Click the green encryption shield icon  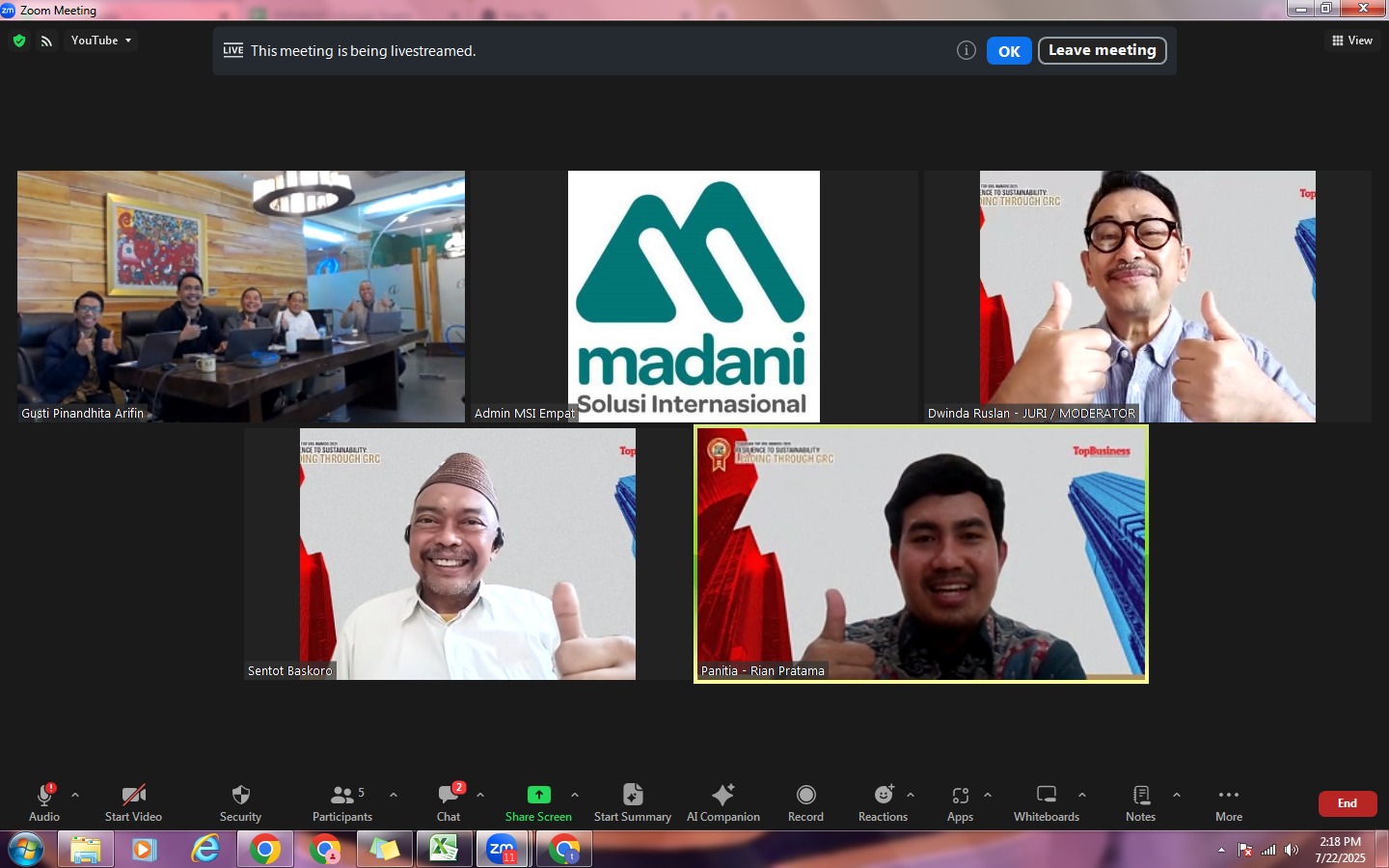click(x=19, y=41)
